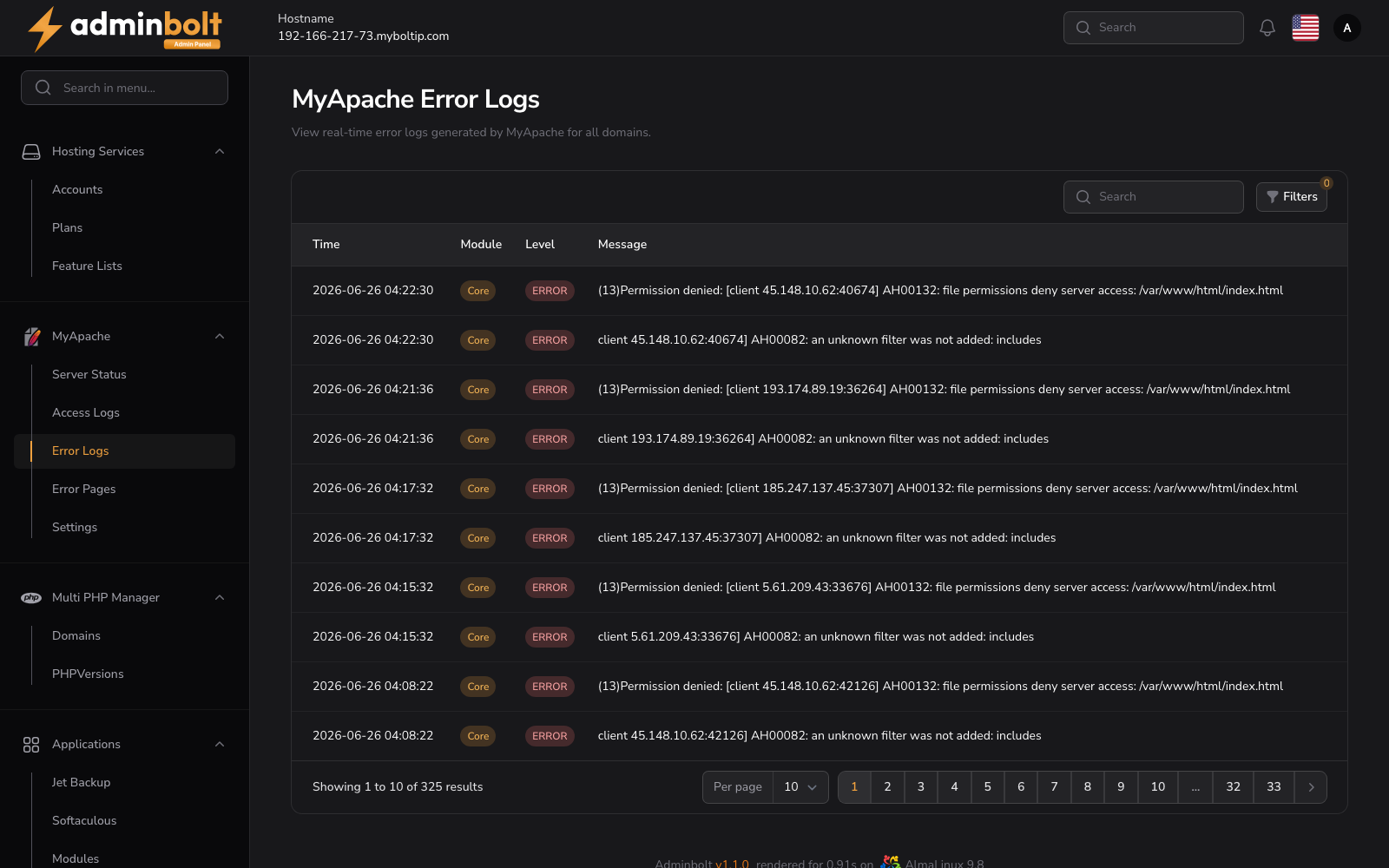The width and height of the screenshot is (1389, 868).
Task: Click the Hosting Services drive icon
Action: 31,152
